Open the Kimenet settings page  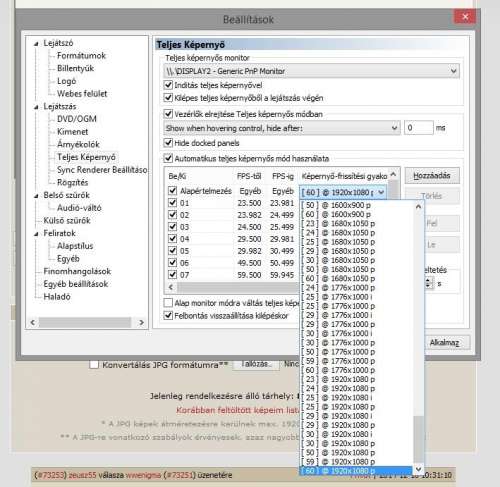72,132
